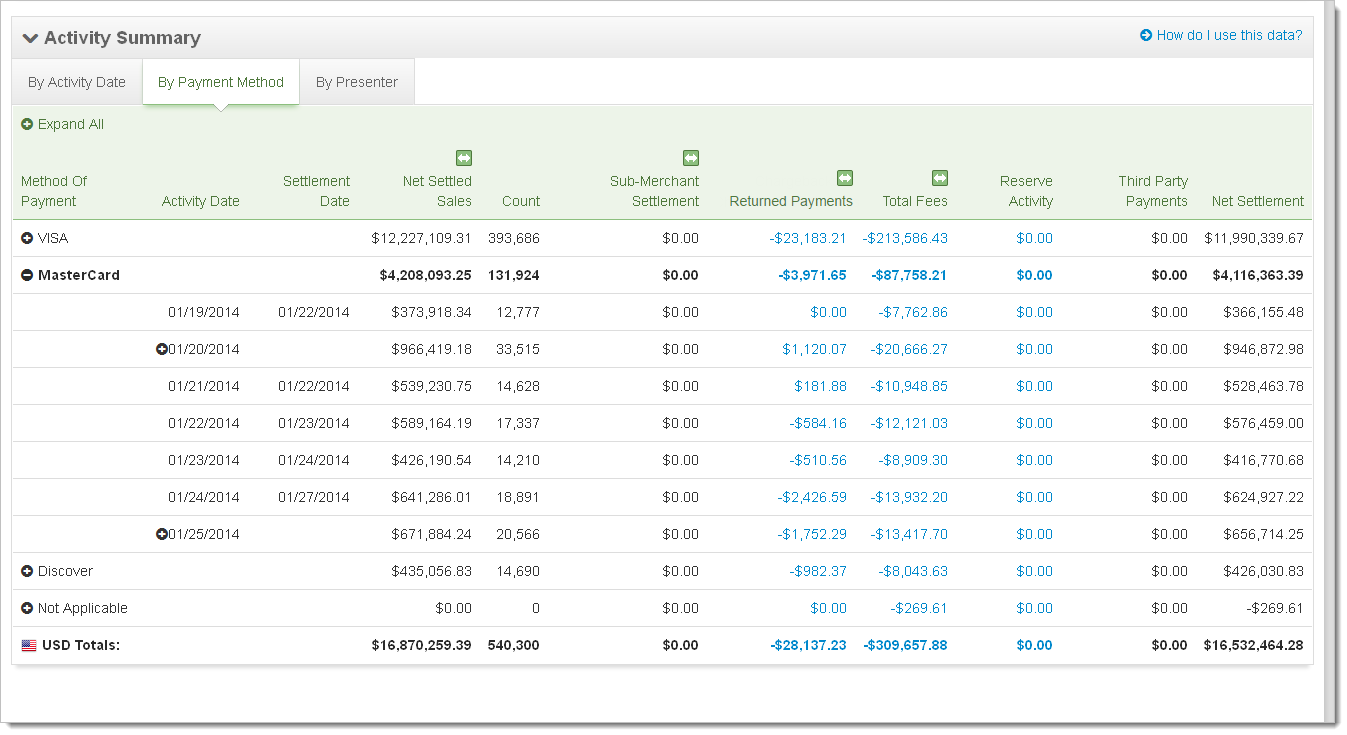Expand the 01/20/2014 activity date row
Image resolution: width=1347 pixels, height=735 pixels.
pos(162,350)
